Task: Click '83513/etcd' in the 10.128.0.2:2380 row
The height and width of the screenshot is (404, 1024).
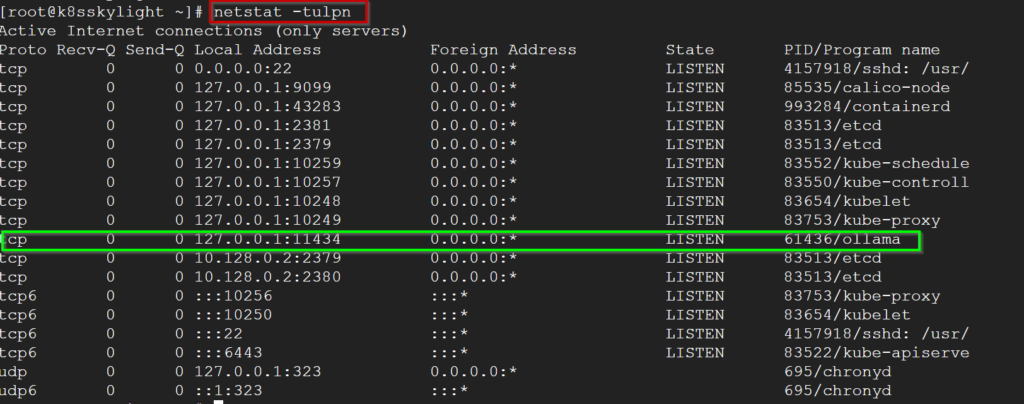Action: 833,277
